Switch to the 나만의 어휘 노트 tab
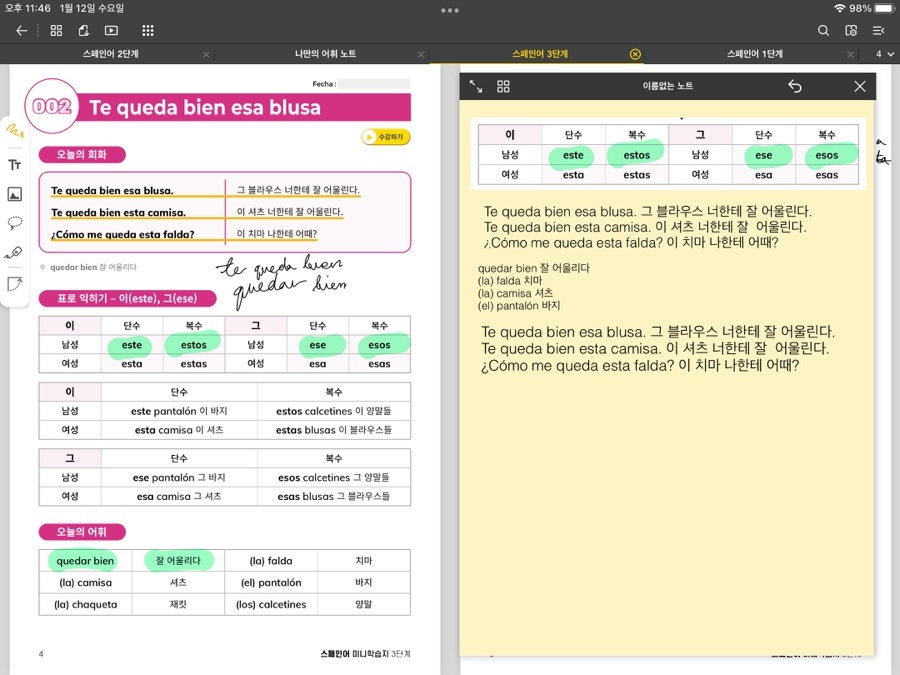Screen dimensions: 900x675 click(325, 54)
